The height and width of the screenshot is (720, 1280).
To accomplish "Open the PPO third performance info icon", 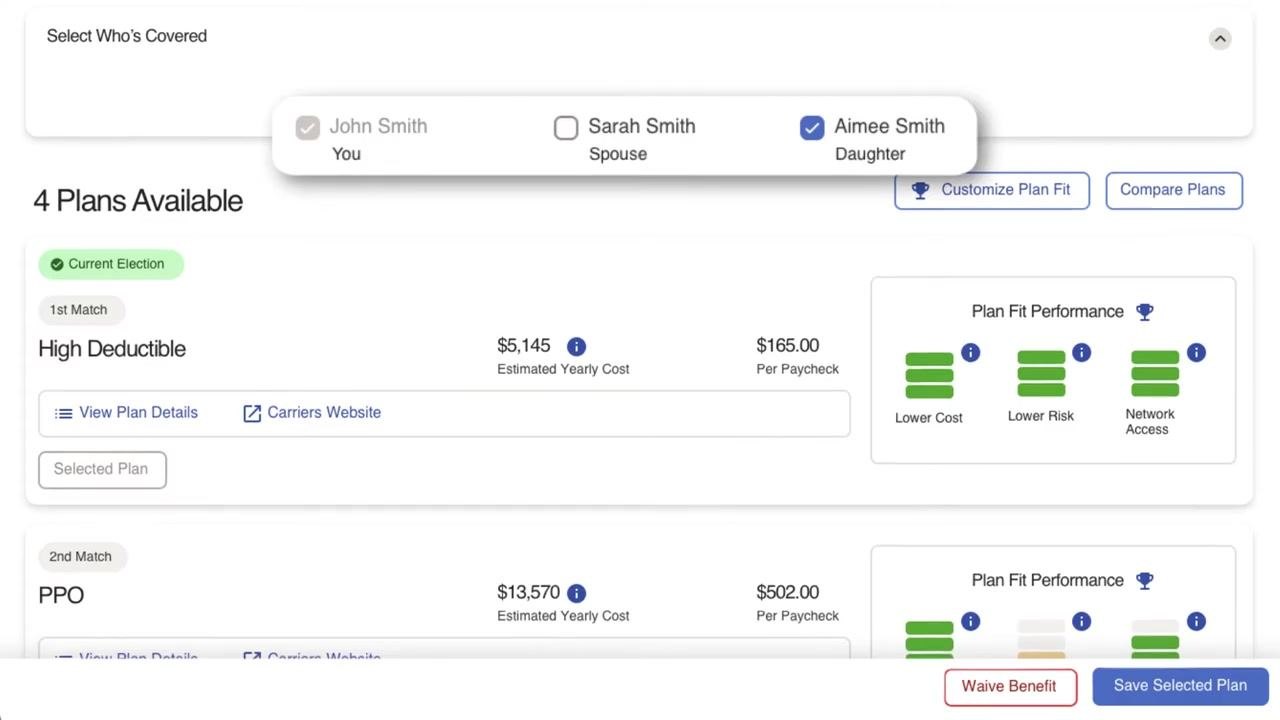I will tap(1196, 622).
